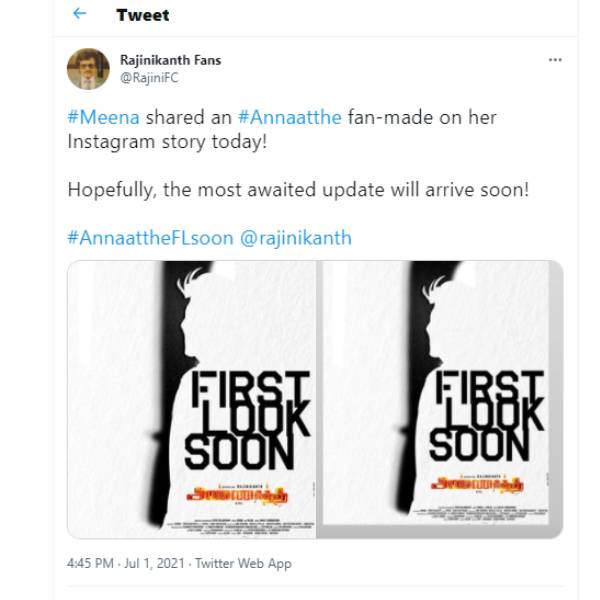Click the tweet text about Instagram story

point(282,129)
